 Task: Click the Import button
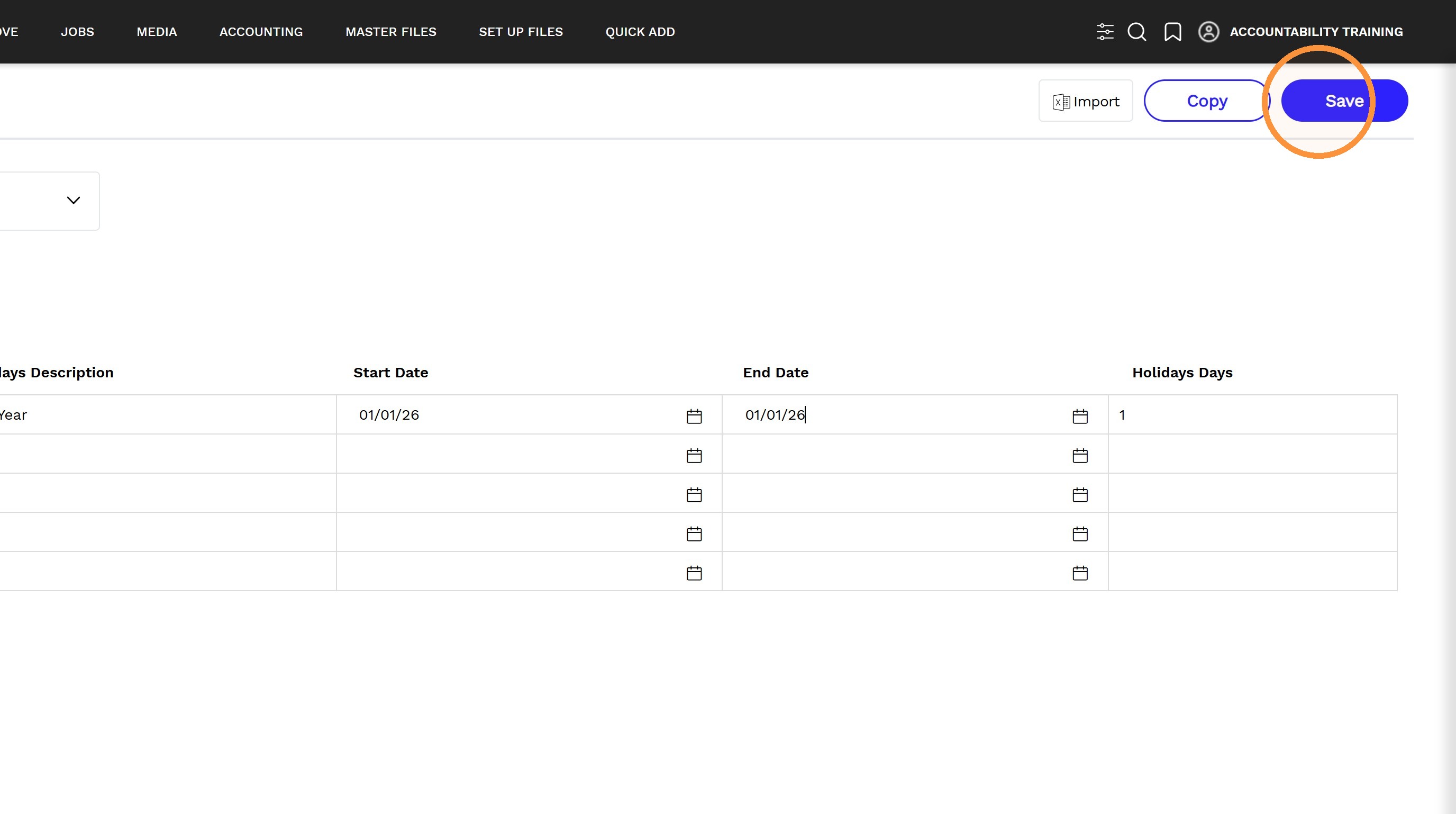pyautogui.click(x=1086, y=101)
